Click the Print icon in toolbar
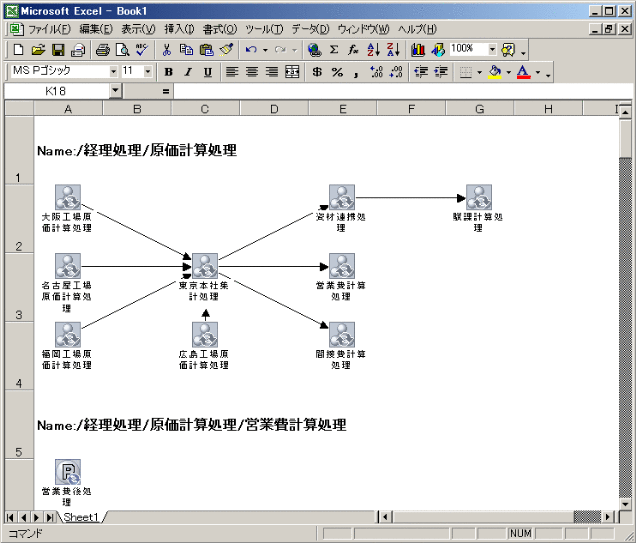The height and width of the screenshot is (544, 637). 103,49
